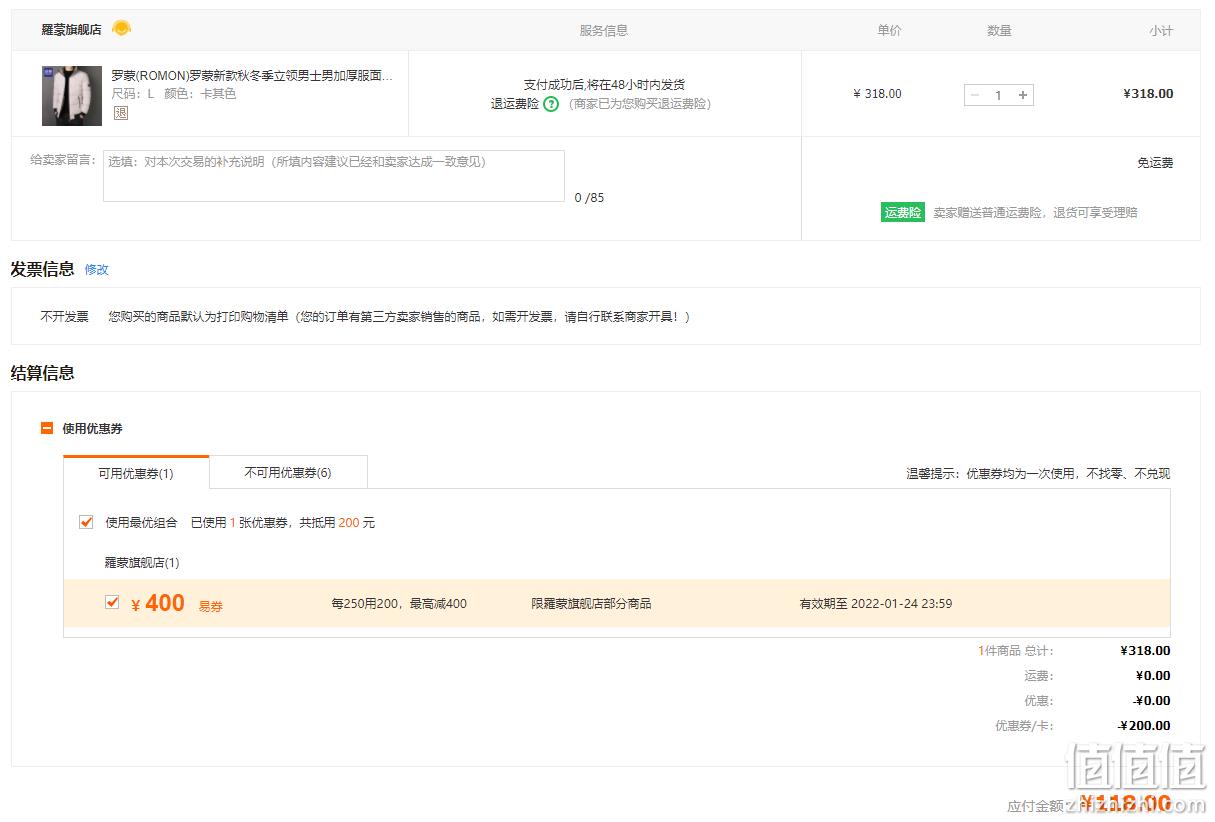Toggle the 使用最优组合 checkbox
The height and width of the screenshot is (822, 1215).
click(x=87, y=522)
